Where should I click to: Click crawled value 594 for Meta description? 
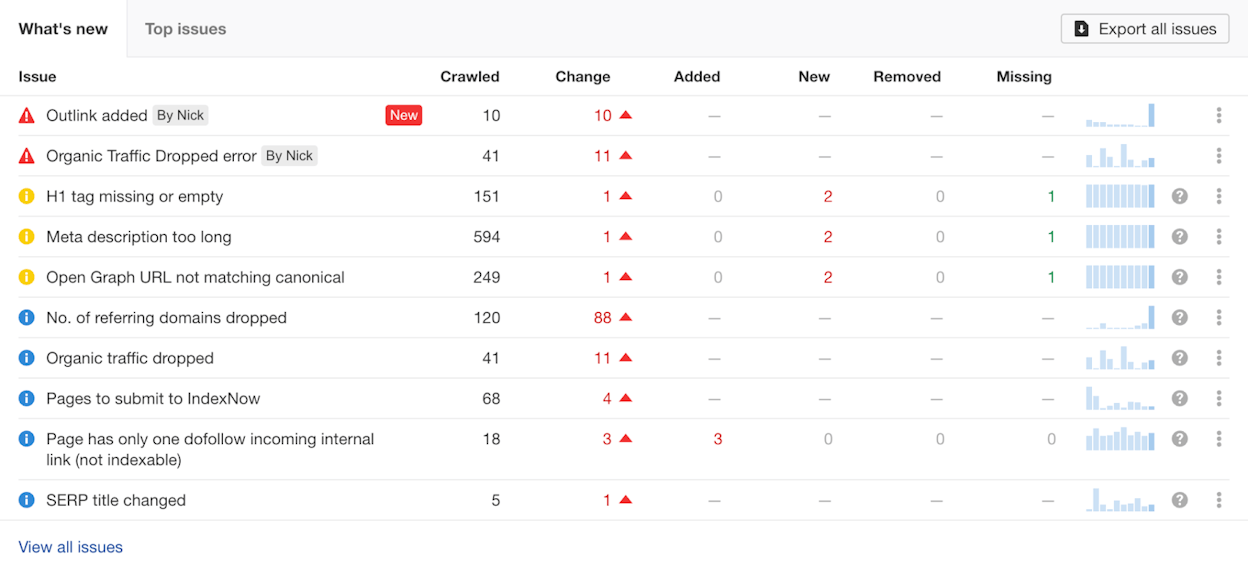point(487,237)
